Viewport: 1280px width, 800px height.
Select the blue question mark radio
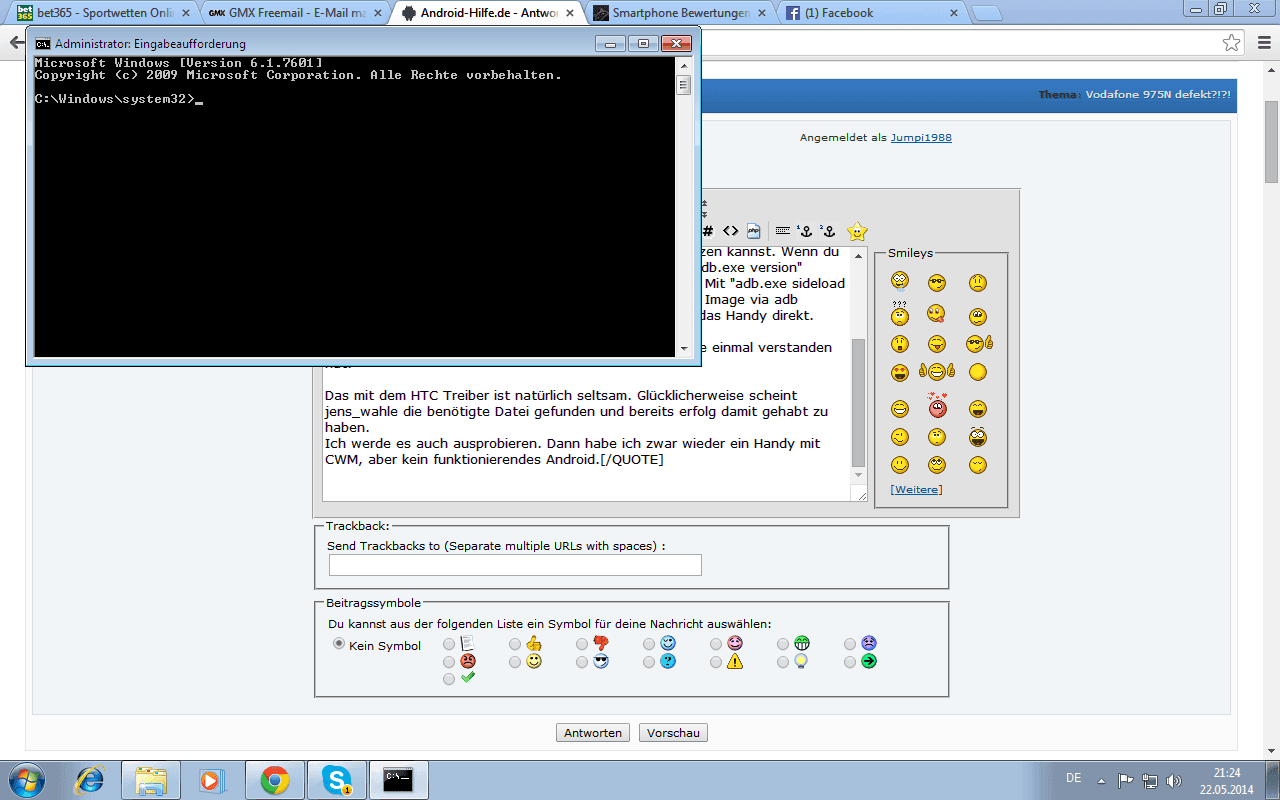(649, 662)
